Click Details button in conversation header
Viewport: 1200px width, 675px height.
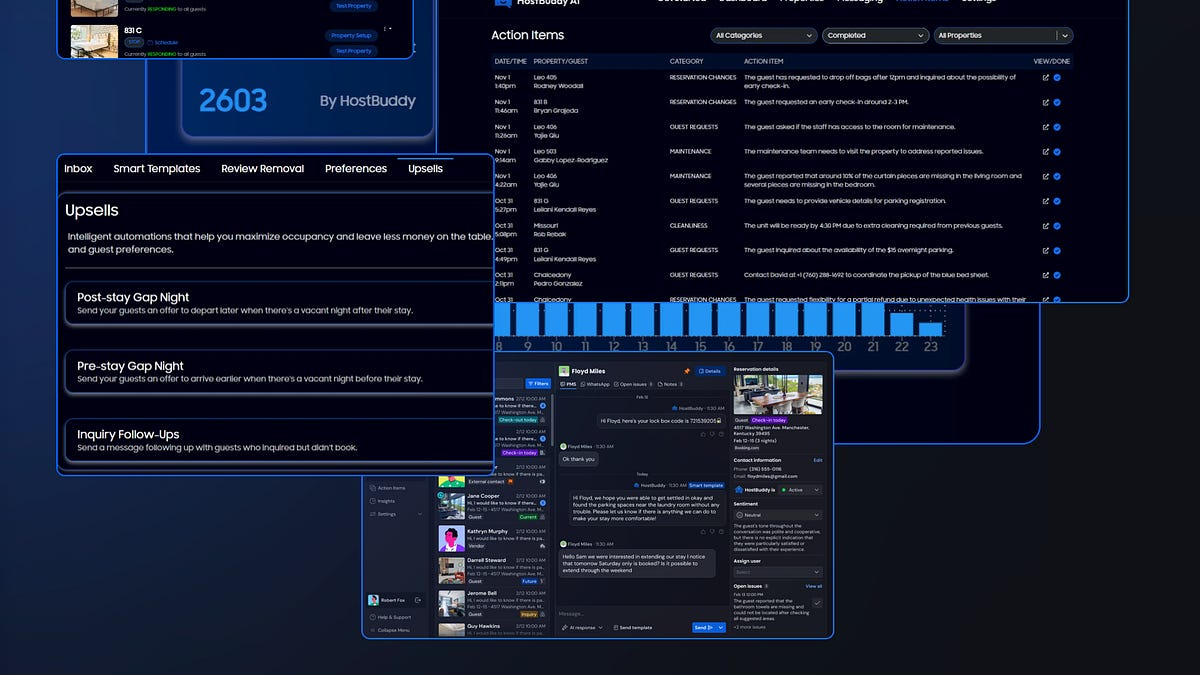point(710,371)
